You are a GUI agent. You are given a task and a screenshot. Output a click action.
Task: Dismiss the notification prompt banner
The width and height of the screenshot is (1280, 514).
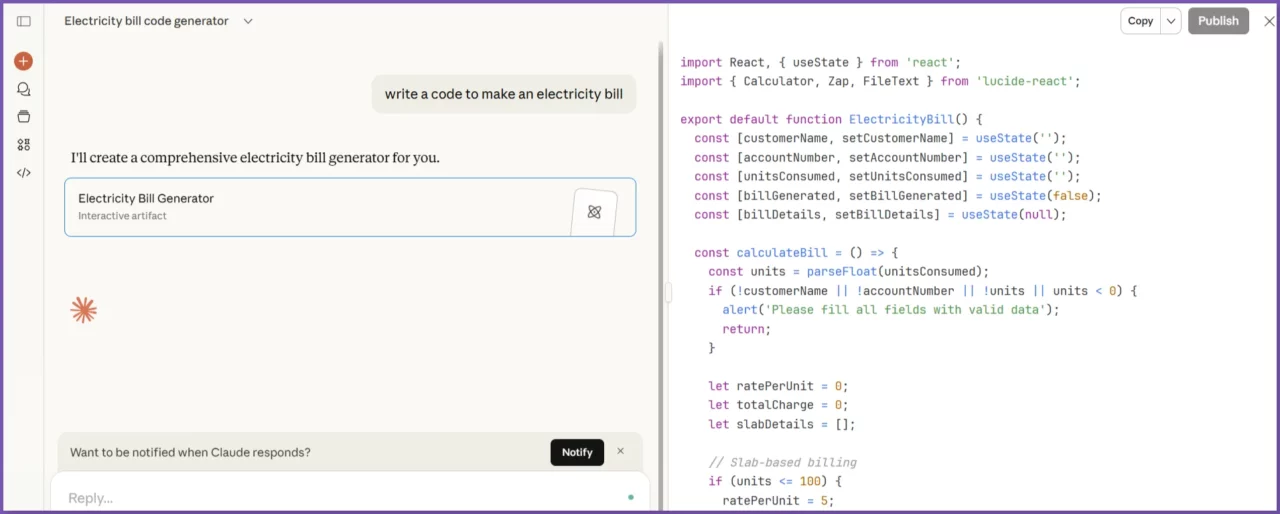(620, 451)
